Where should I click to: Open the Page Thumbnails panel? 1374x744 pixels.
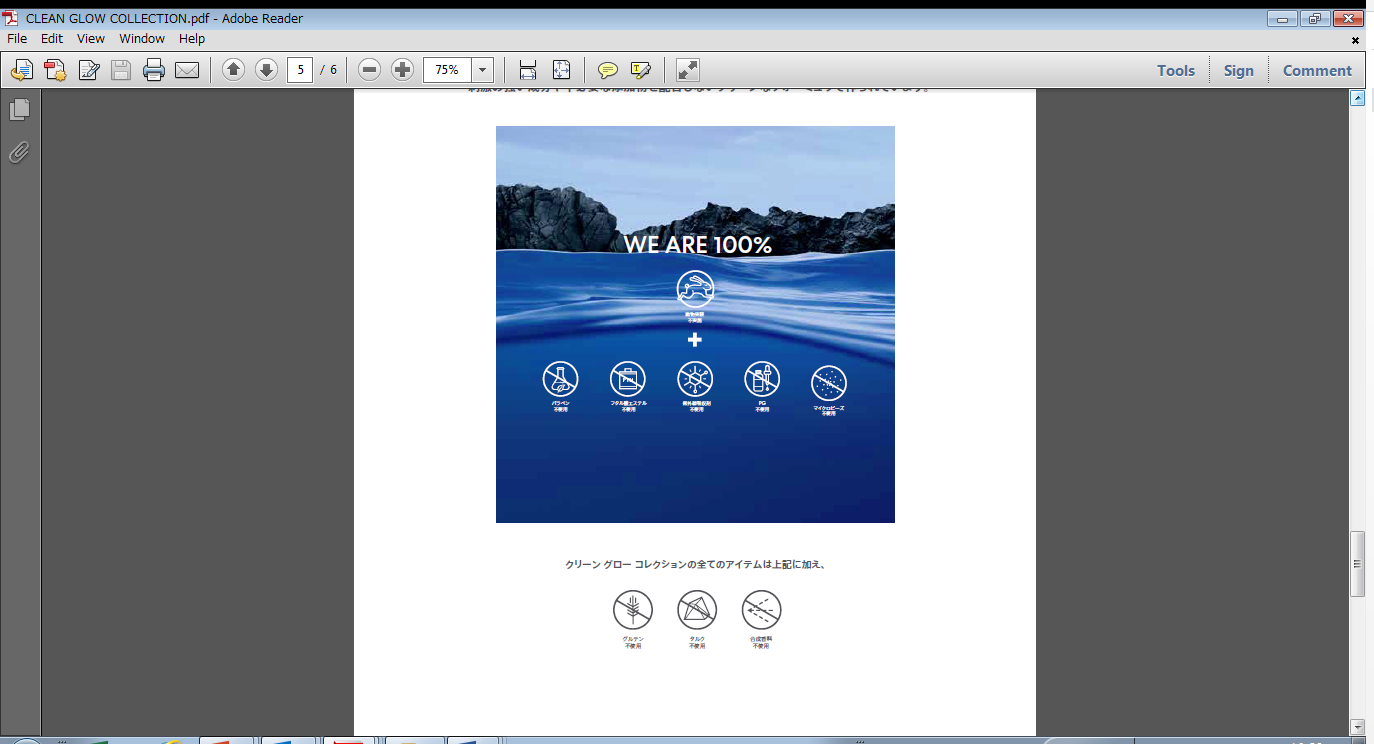pos(20,109)
